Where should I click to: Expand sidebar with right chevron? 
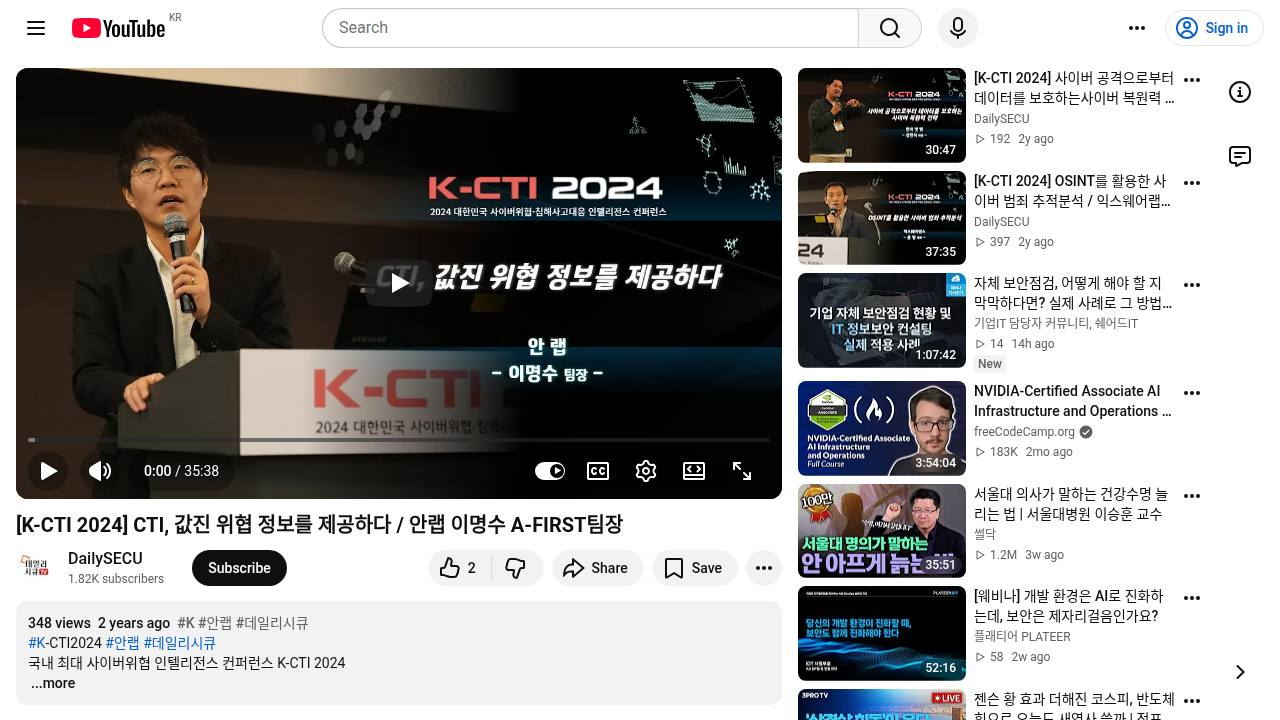1240,672
